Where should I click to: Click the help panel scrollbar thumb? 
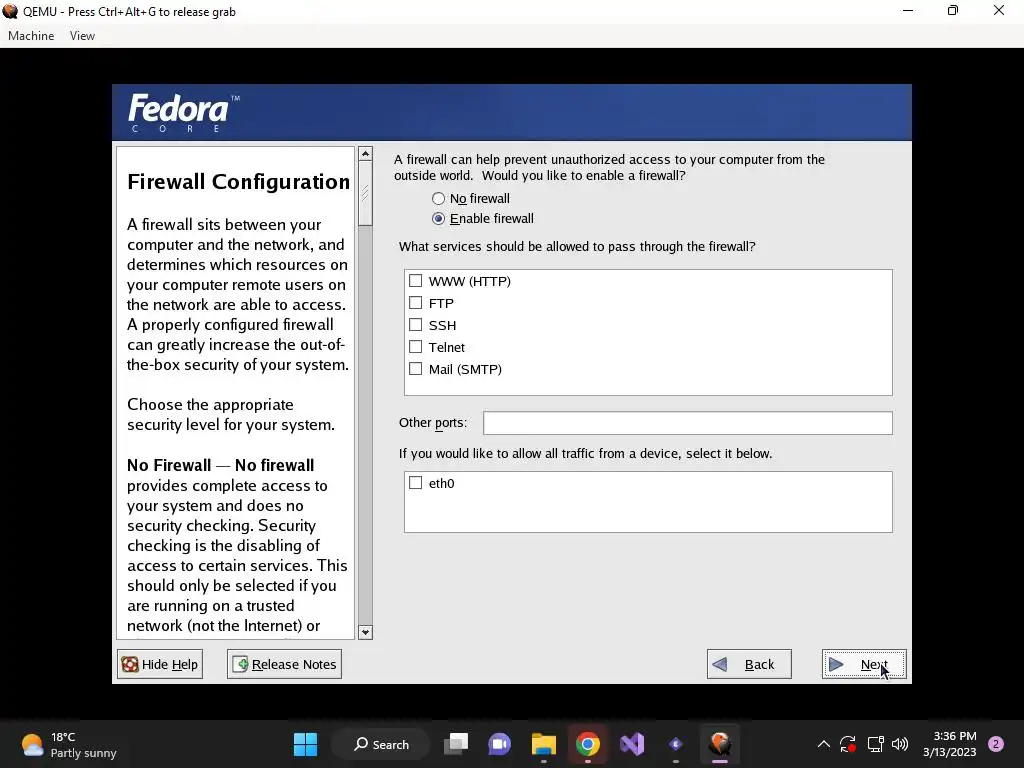[x=365, y=194]
